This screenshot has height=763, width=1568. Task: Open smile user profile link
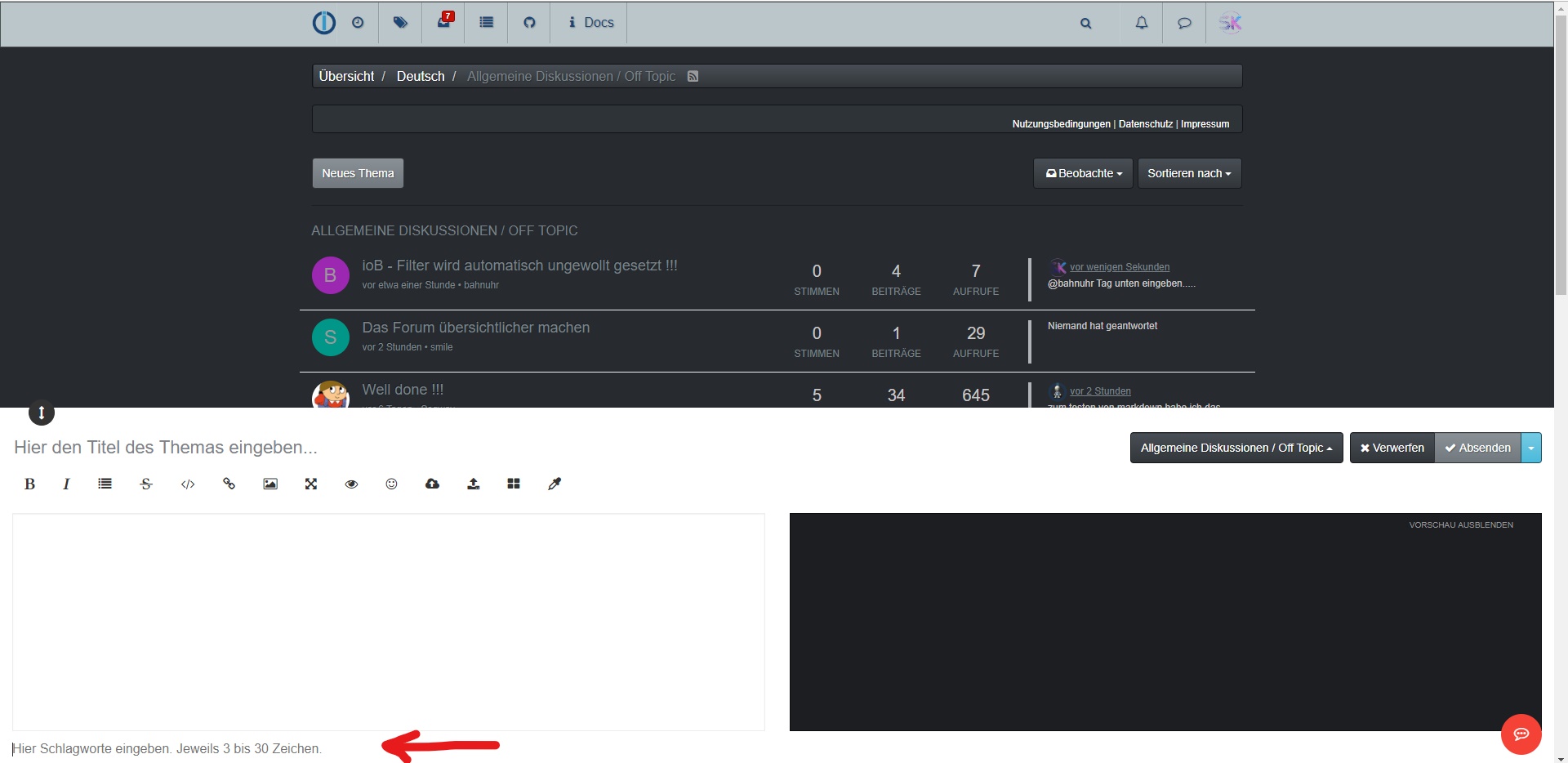pyautogui.click(x=441, y=347)
